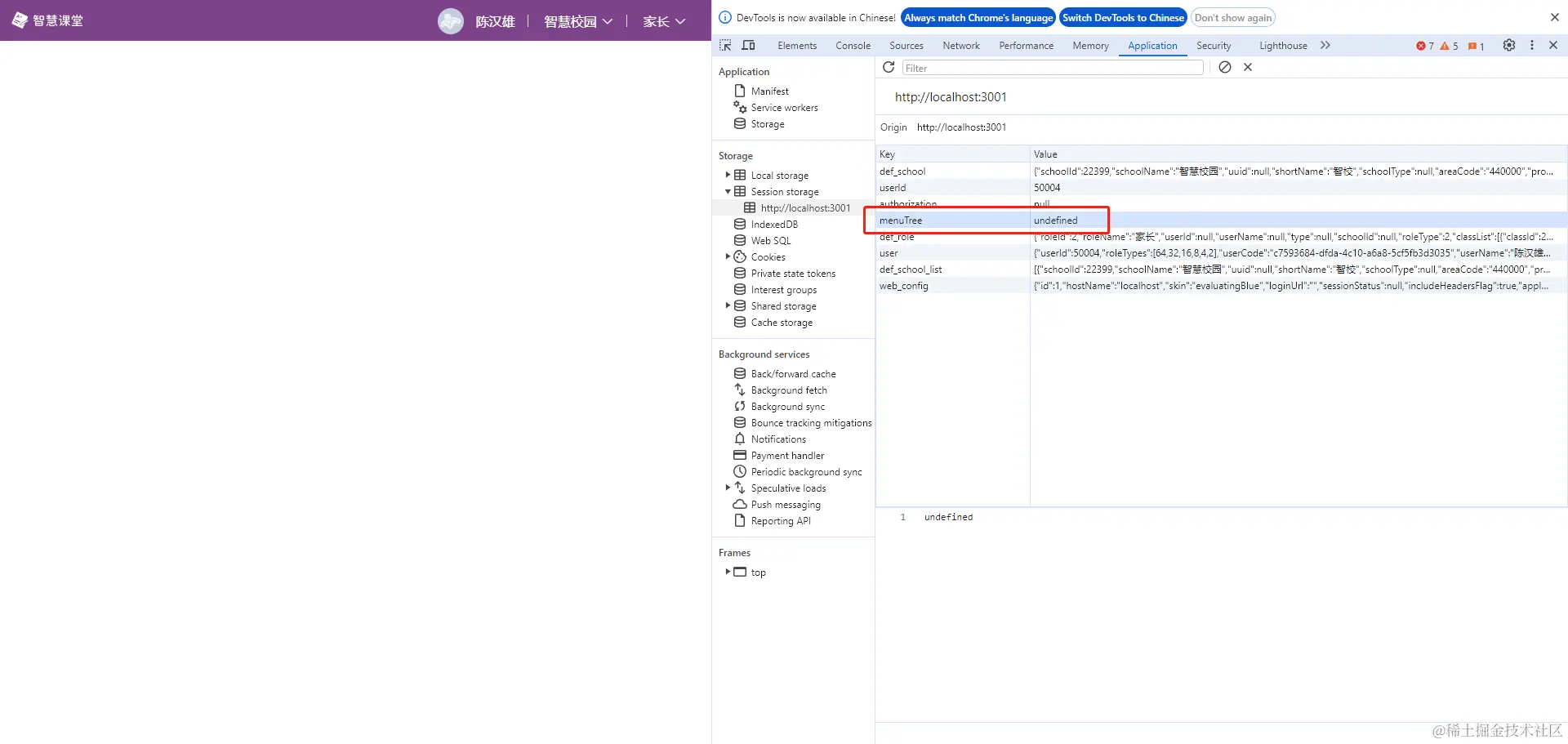This screenshot has width=1568, height=744.
Task: Open DevTools settings gear
Action: click(1509, 46)
